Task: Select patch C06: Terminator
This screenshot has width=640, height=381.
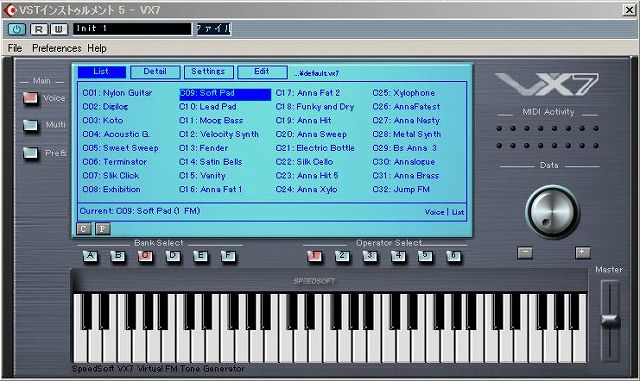Action: pos(115,162)
